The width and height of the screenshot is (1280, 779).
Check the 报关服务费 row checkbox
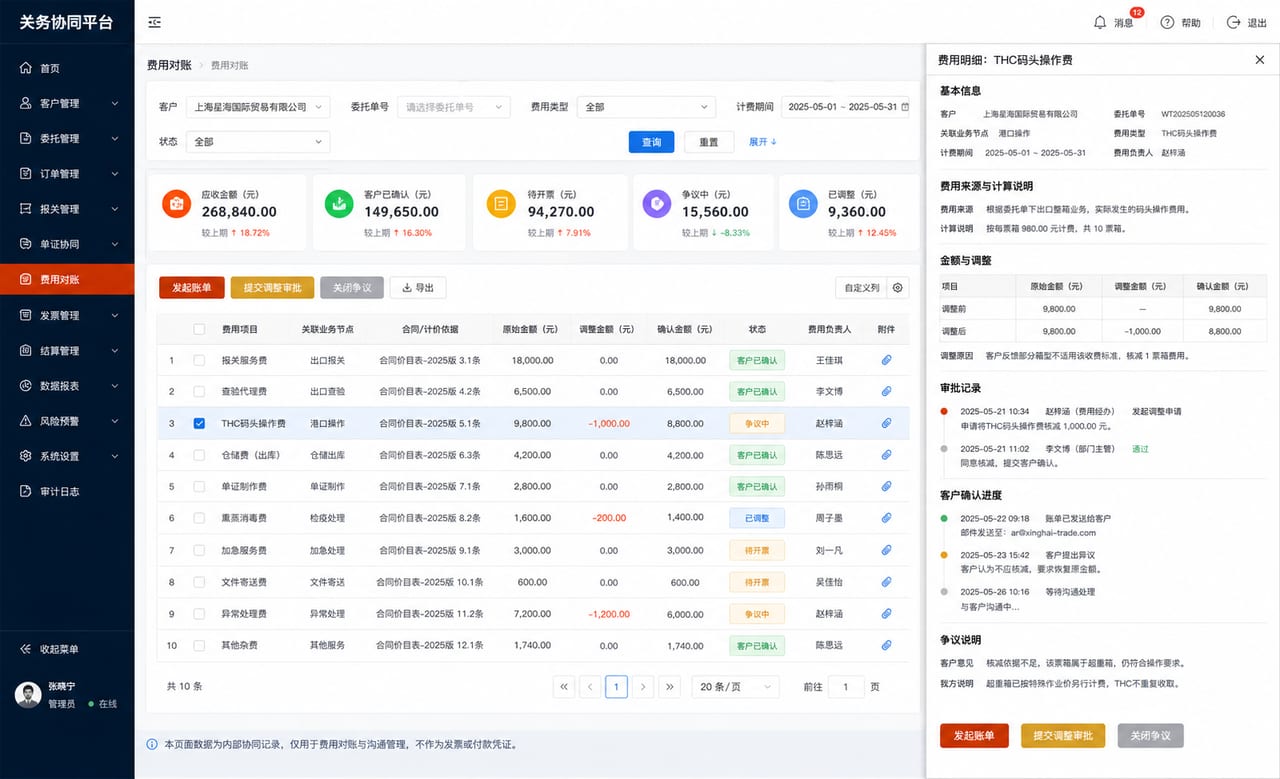pyautogui.click(x=199, y=360)
